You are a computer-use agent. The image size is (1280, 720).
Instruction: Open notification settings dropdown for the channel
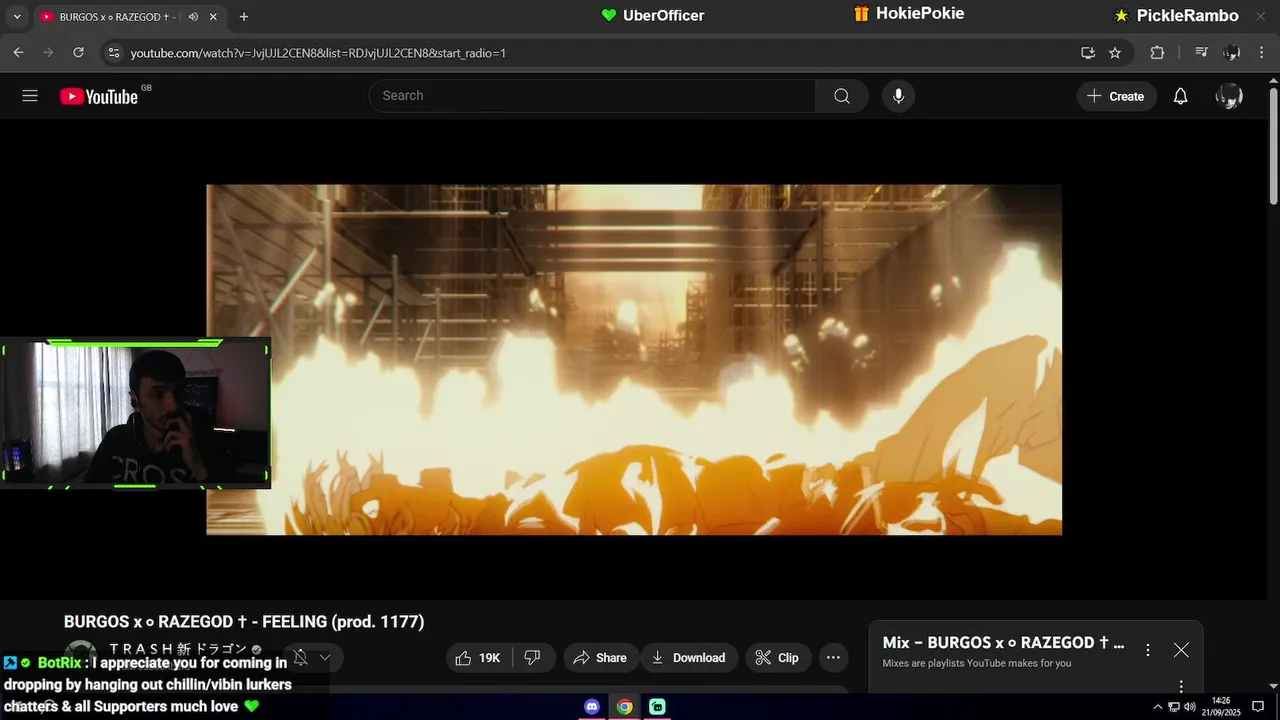312,658
